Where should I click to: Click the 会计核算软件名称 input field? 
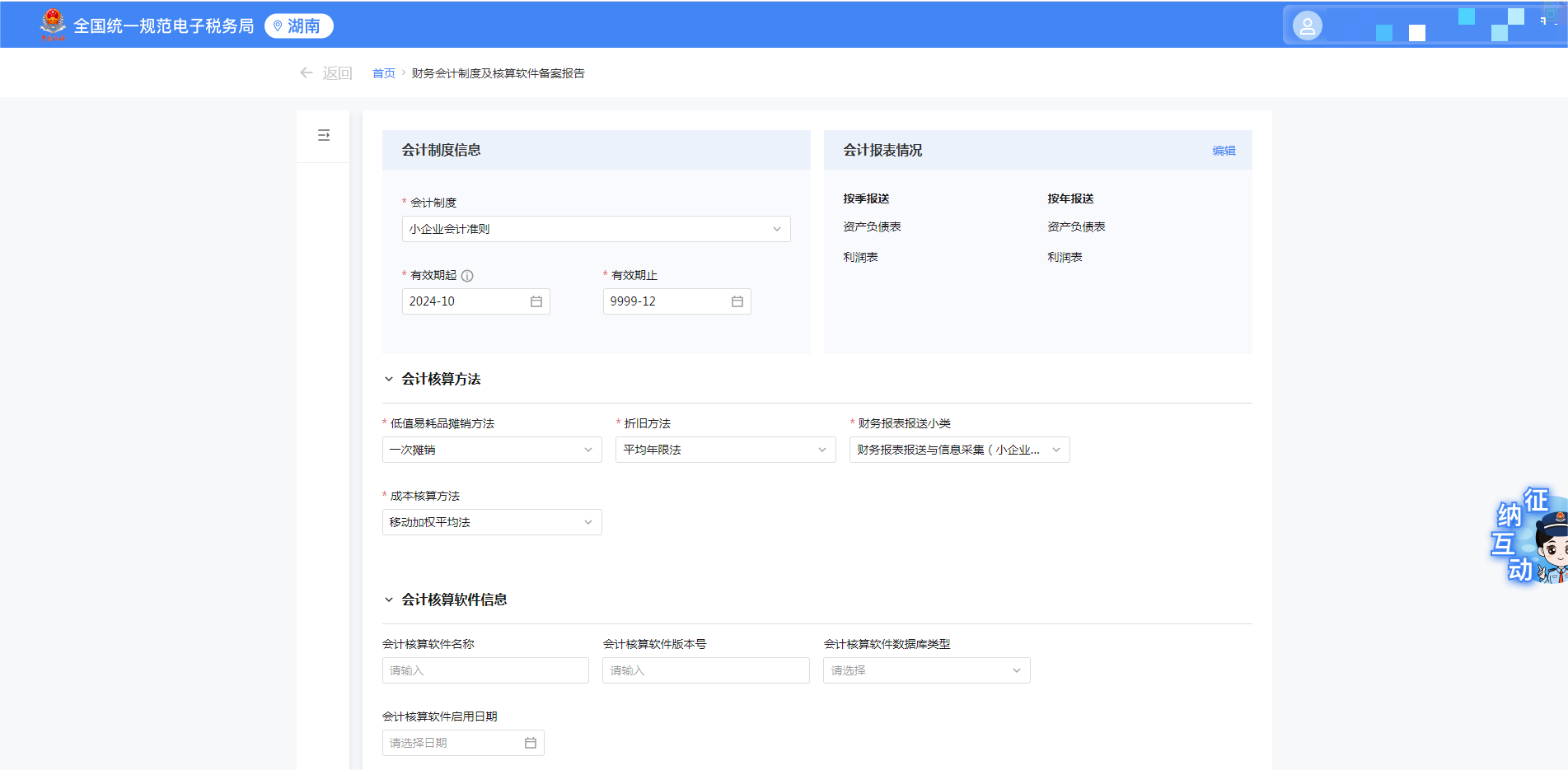[x=485, y=670]
